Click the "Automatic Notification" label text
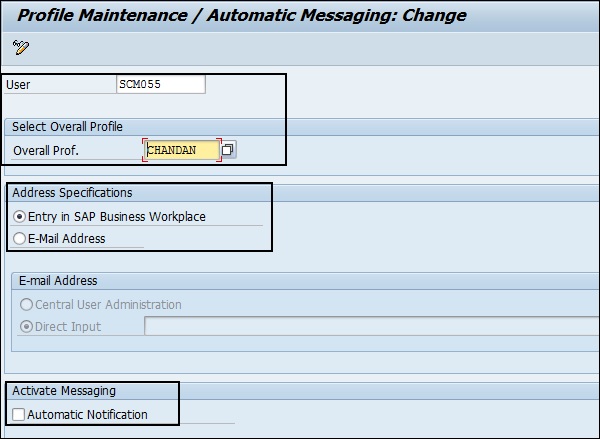 tap(88, 414)
